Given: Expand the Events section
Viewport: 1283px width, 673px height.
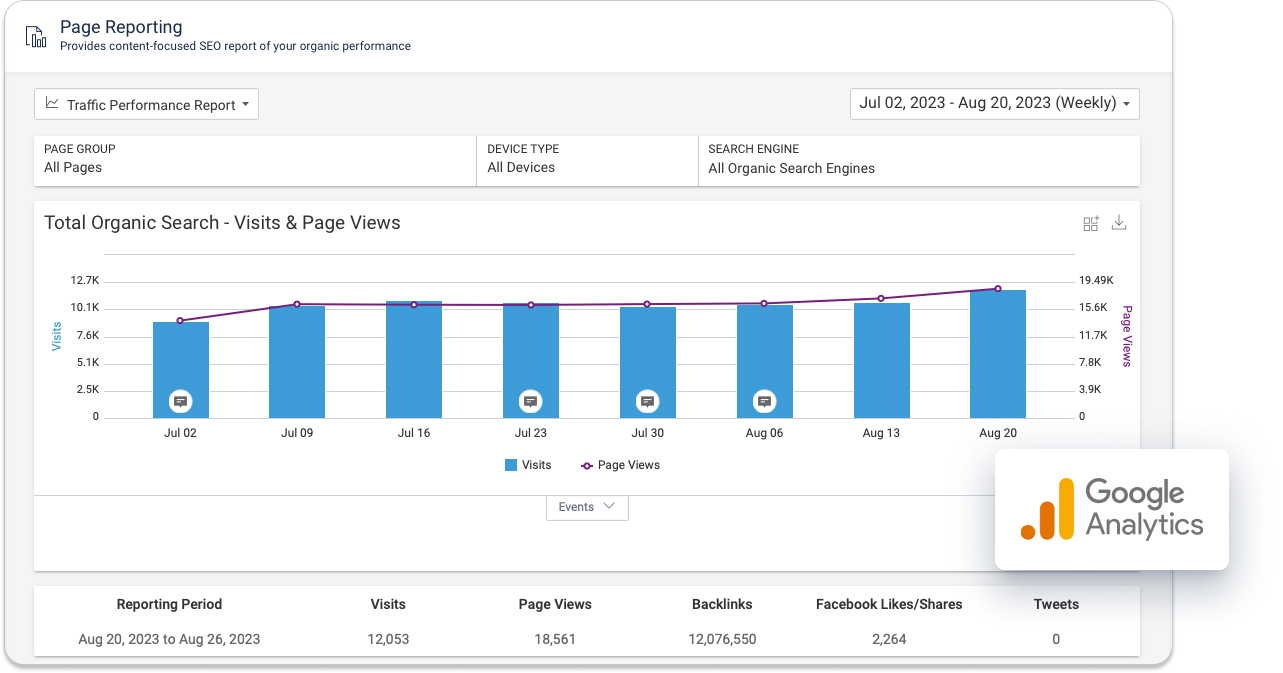Looking at the screenshot, I should tap(587, 507).
